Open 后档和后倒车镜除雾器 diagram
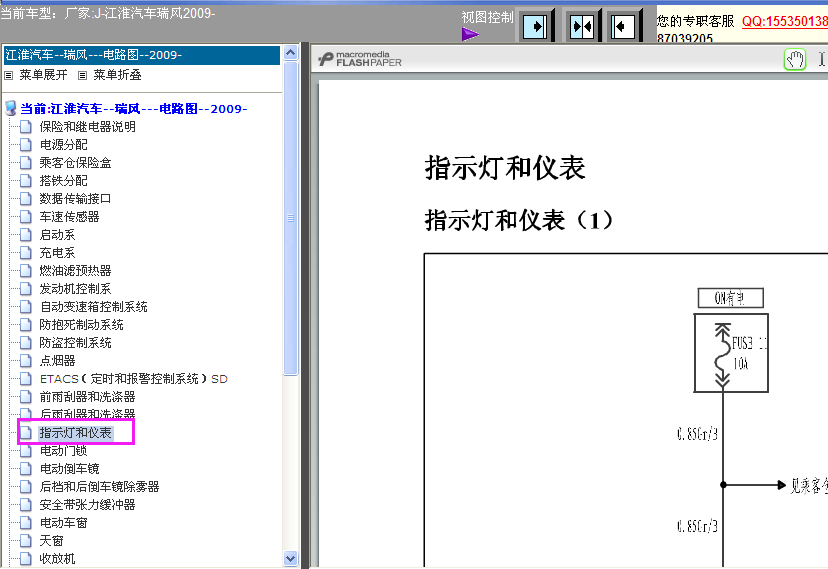The height and width of the screenshot is (569, 828). [99, 487]
